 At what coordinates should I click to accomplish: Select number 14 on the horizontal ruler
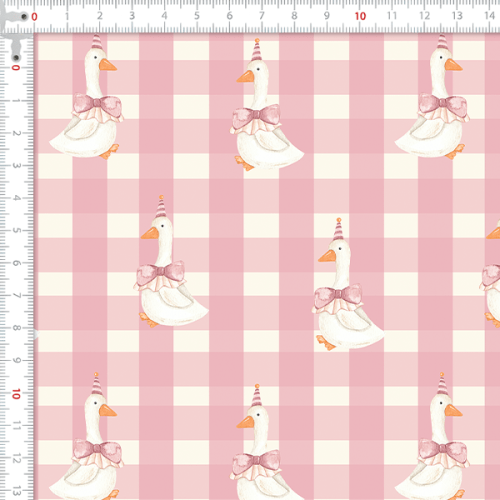[489, 15]
